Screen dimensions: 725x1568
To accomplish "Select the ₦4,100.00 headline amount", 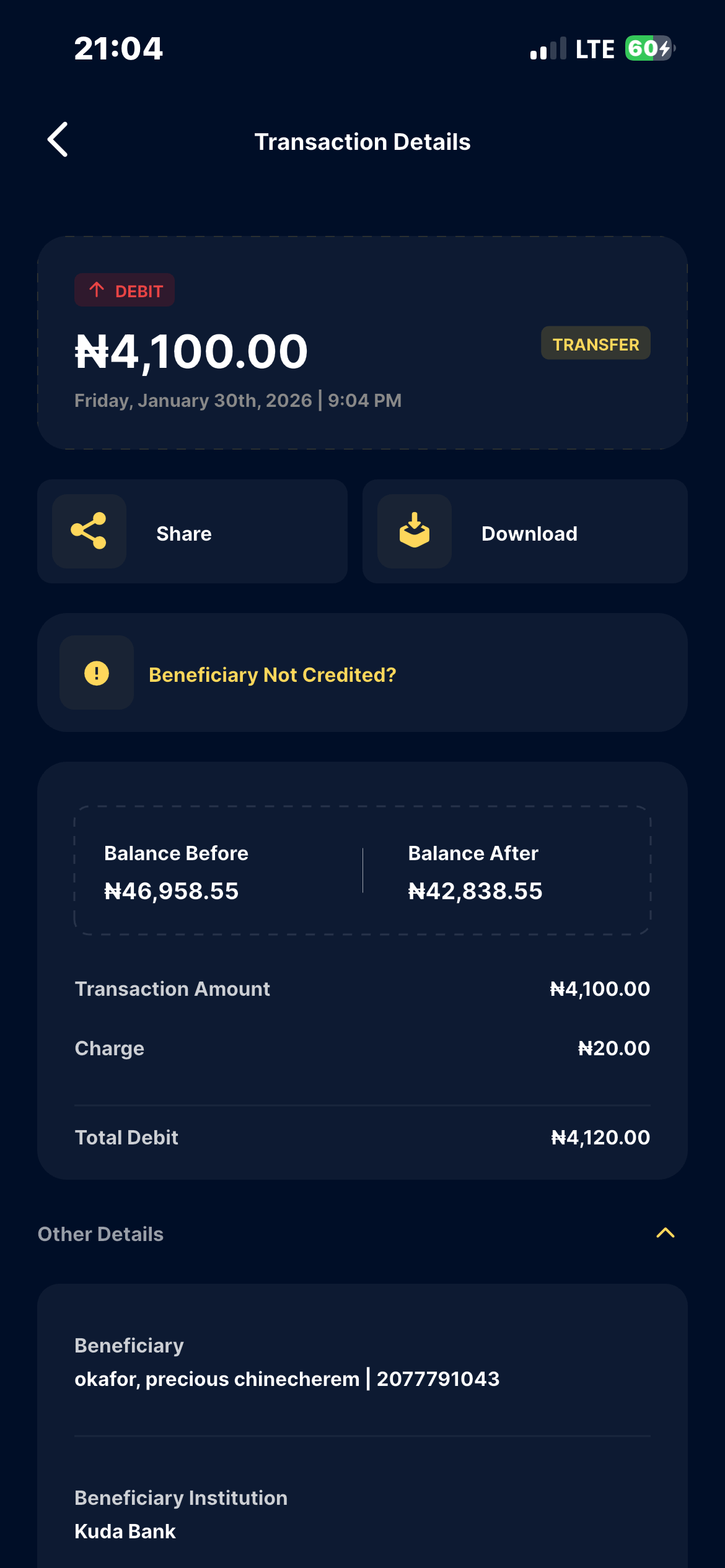I will (191, 352).
